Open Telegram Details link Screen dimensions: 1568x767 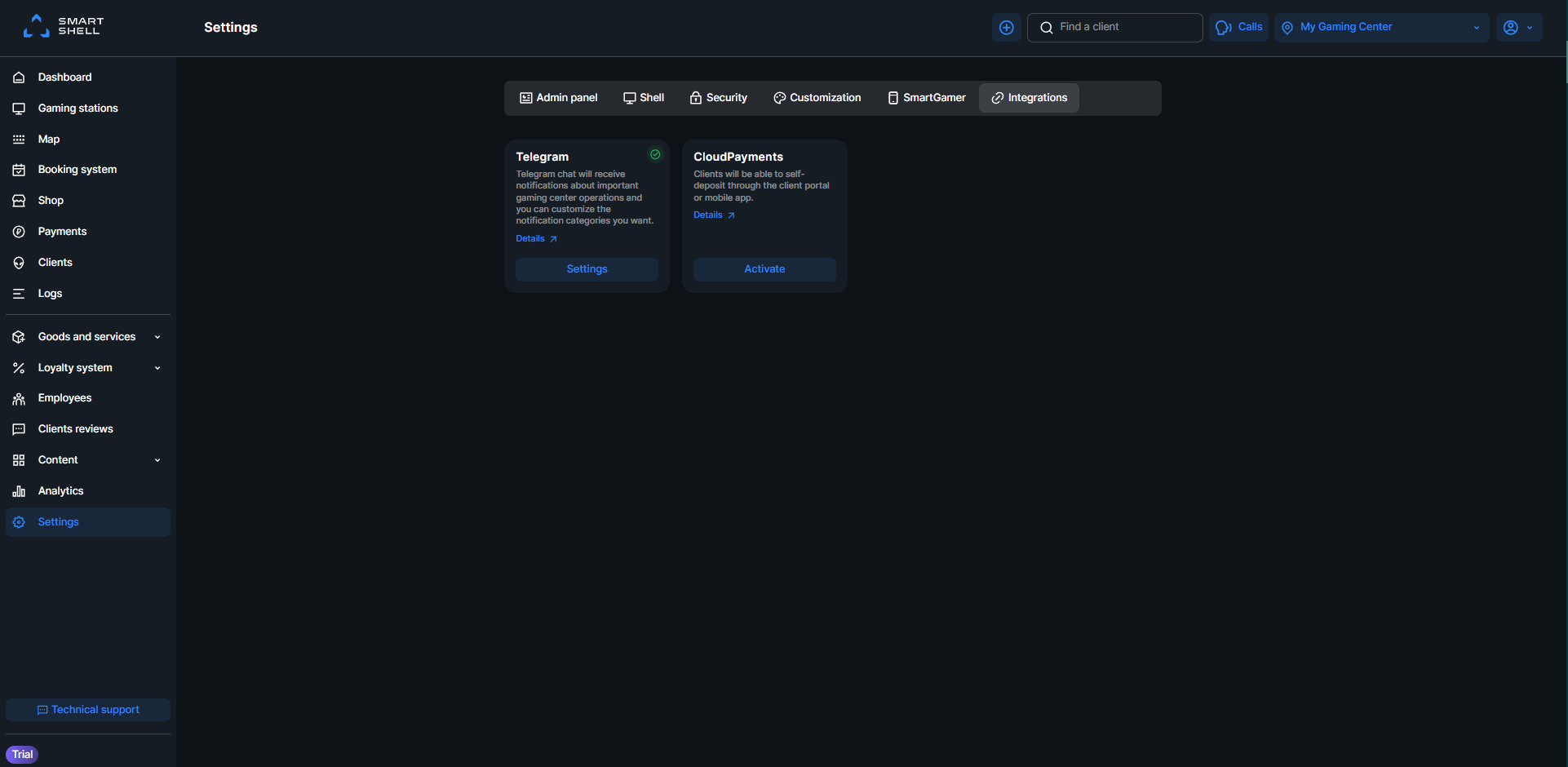tap(536, 239)
